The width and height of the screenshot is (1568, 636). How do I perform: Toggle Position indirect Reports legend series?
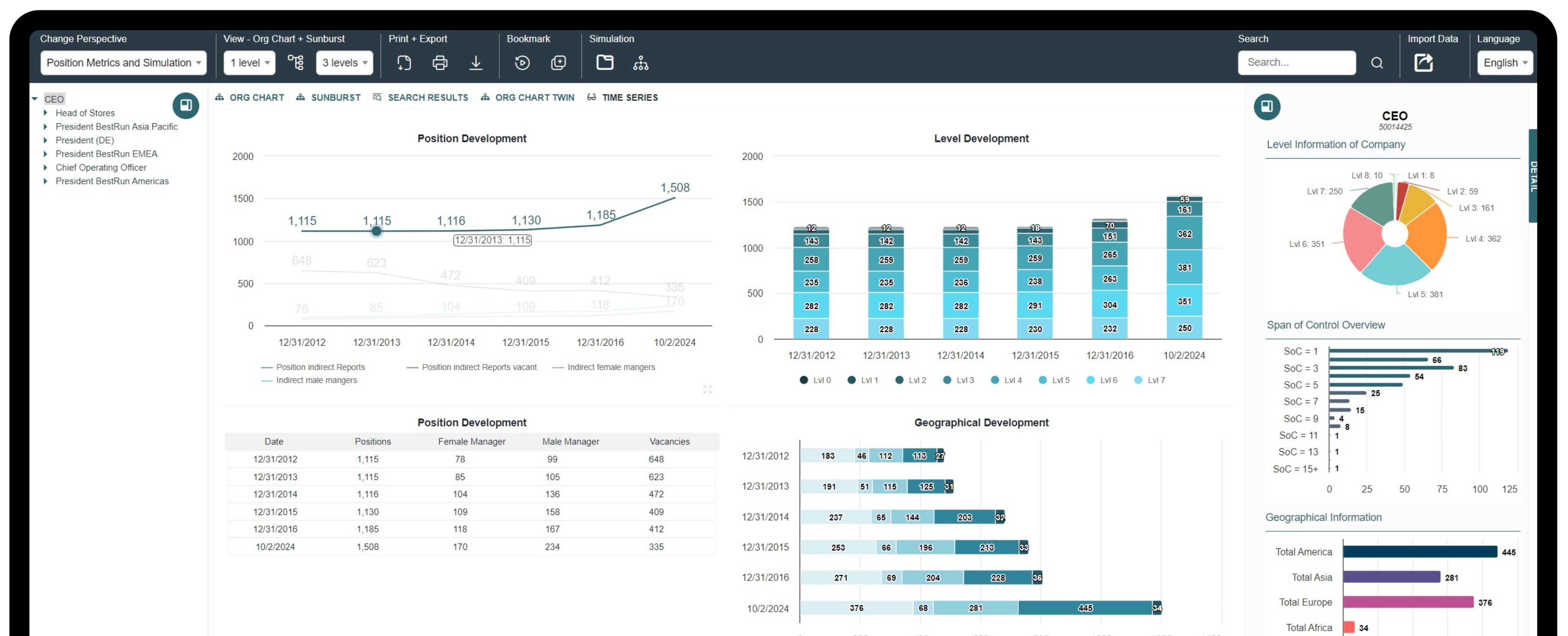pos(313,367)
